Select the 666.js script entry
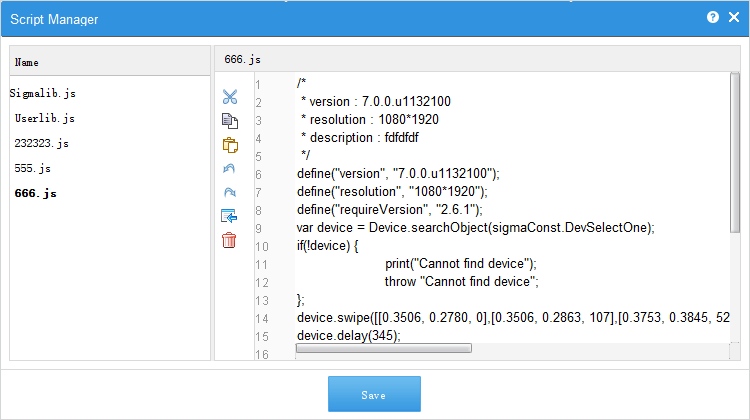This screenshot has width=750, height=420. click(35, 193)
